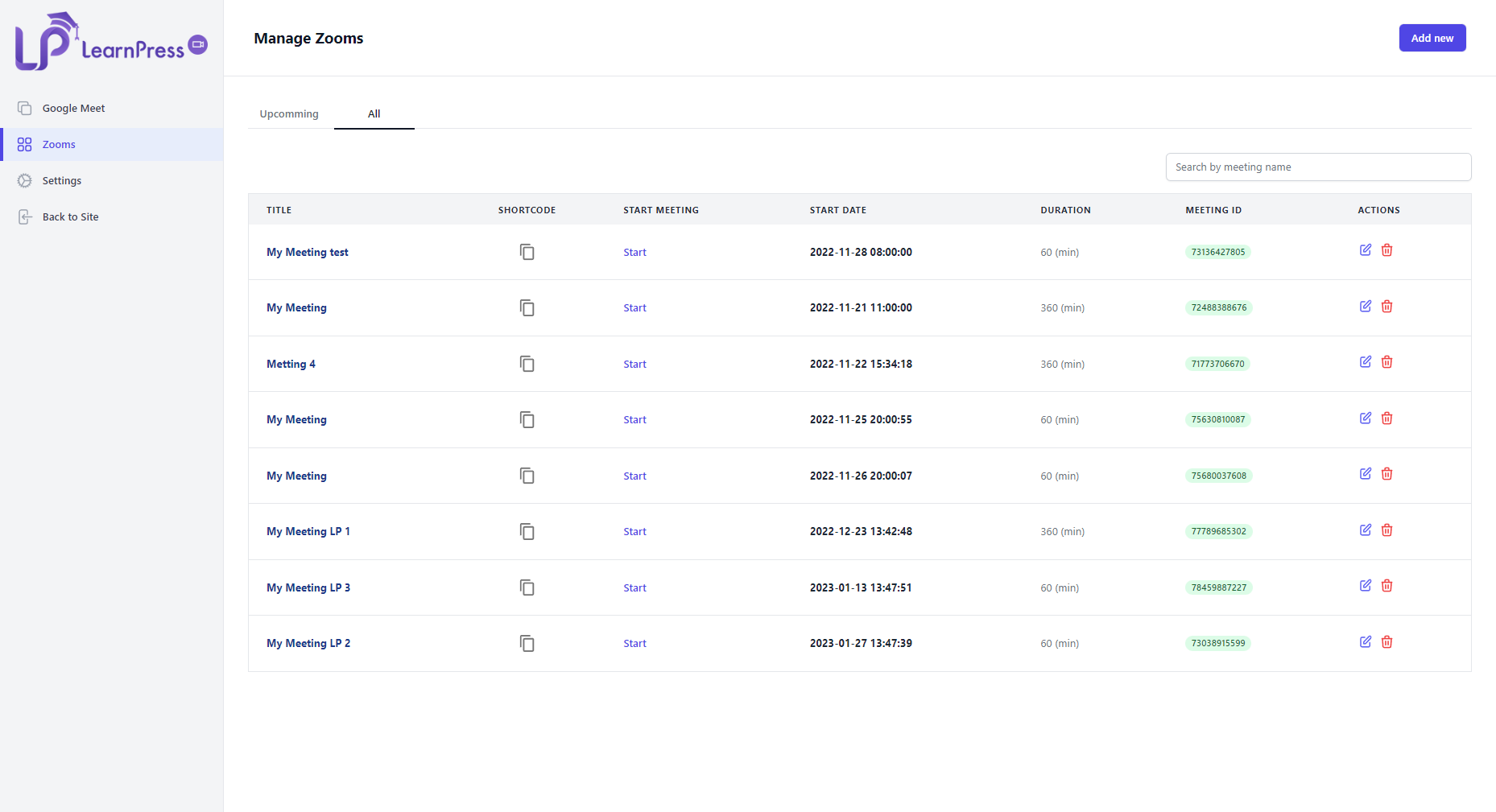Open the edit icon for Metting 4
The width and height of the screenshot is (1496, 812).
[1365, 362]
